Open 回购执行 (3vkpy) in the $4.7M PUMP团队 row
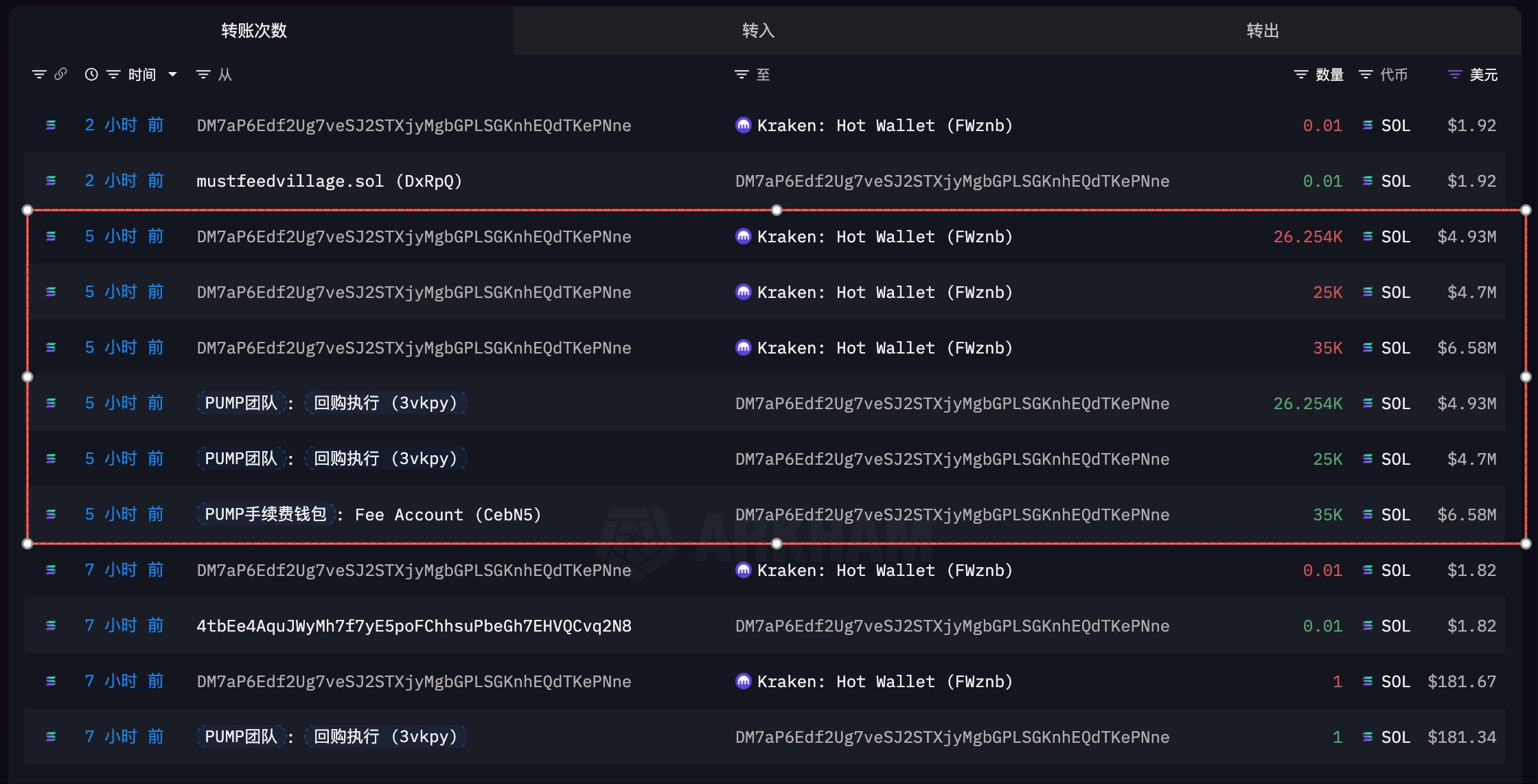The height and width of the screenshot is (784, 1538). click(385, 459)
